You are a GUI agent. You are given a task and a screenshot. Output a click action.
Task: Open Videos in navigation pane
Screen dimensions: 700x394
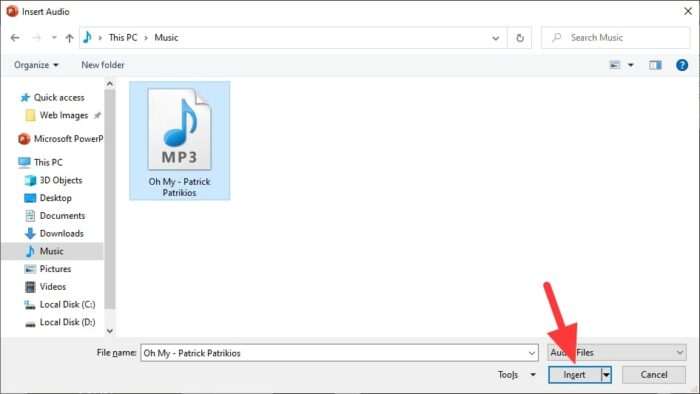pos(53,286)
